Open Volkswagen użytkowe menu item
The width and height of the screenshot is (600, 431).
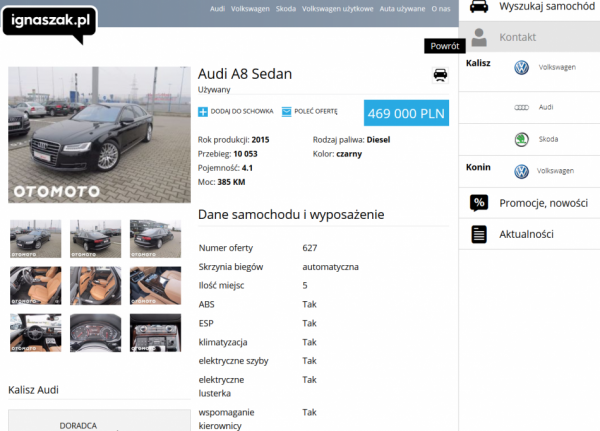[338, 9]
